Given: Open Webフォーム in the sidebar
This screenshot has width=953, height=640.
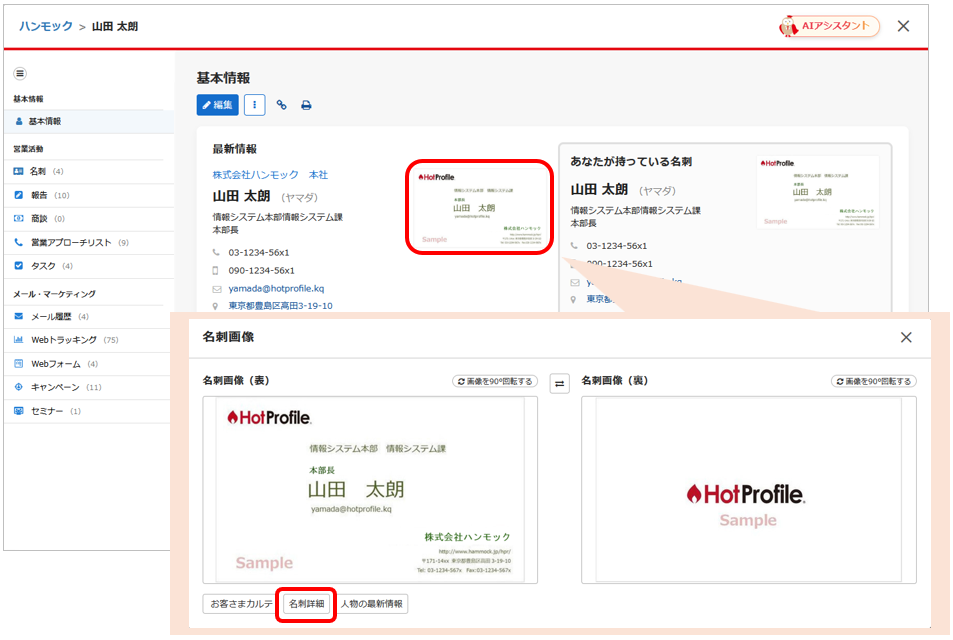Looking at the screenshot, I should (89, 363).
